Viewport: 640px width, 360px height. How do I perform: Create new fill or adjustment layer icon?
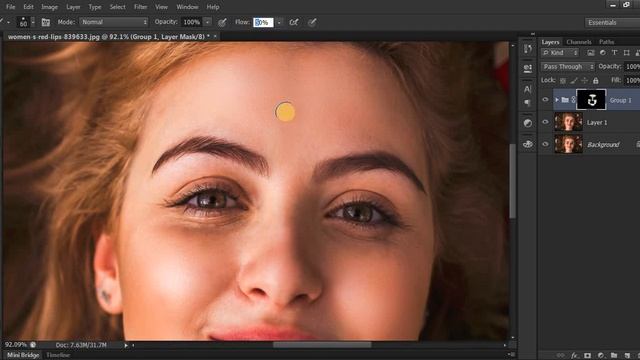tap(601, 356)
